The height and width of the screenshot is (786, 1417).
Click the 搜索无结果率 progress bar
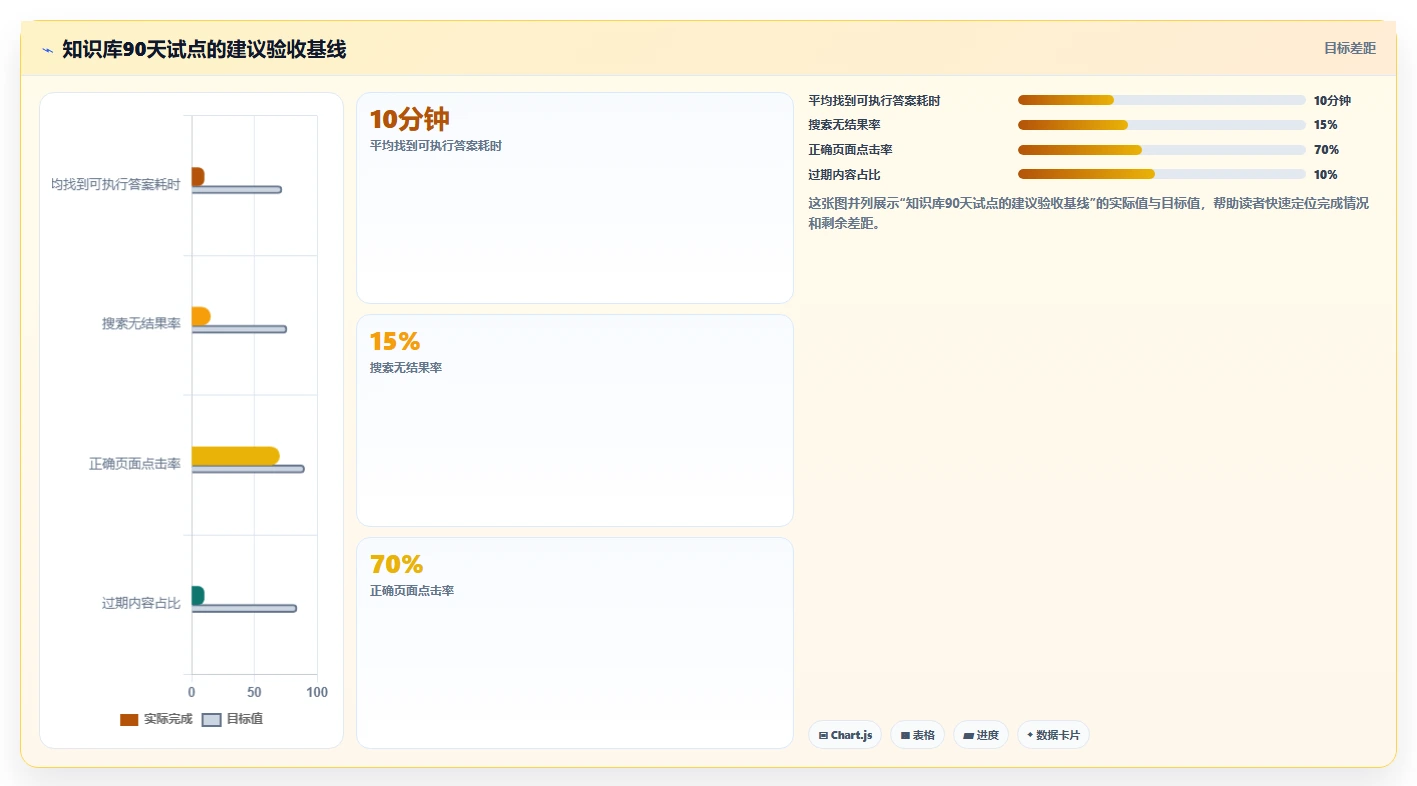click(1161, 125)
